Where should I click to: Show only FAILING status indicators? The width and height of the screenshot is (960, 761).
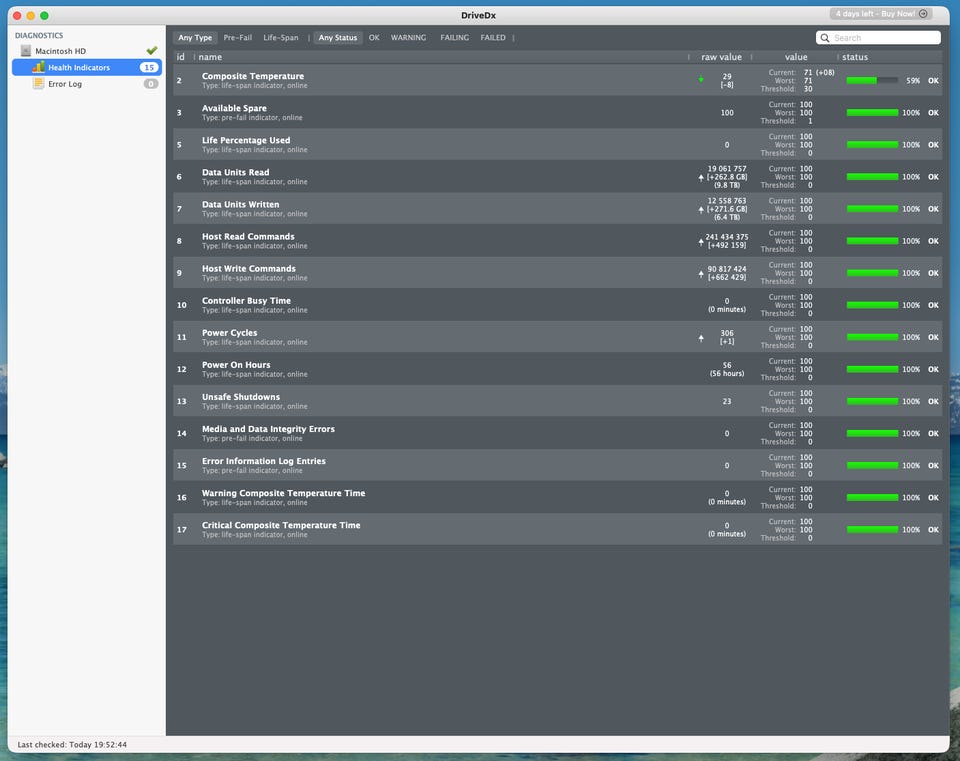pos(454,38)
